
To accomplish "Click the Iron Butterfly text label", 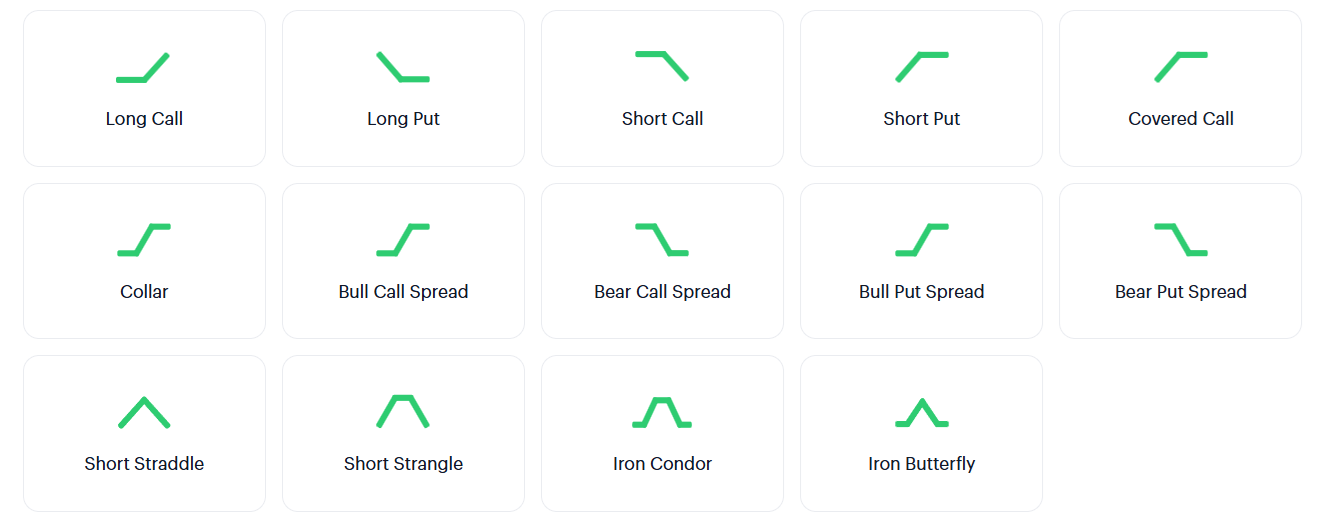I will (922, 464).
